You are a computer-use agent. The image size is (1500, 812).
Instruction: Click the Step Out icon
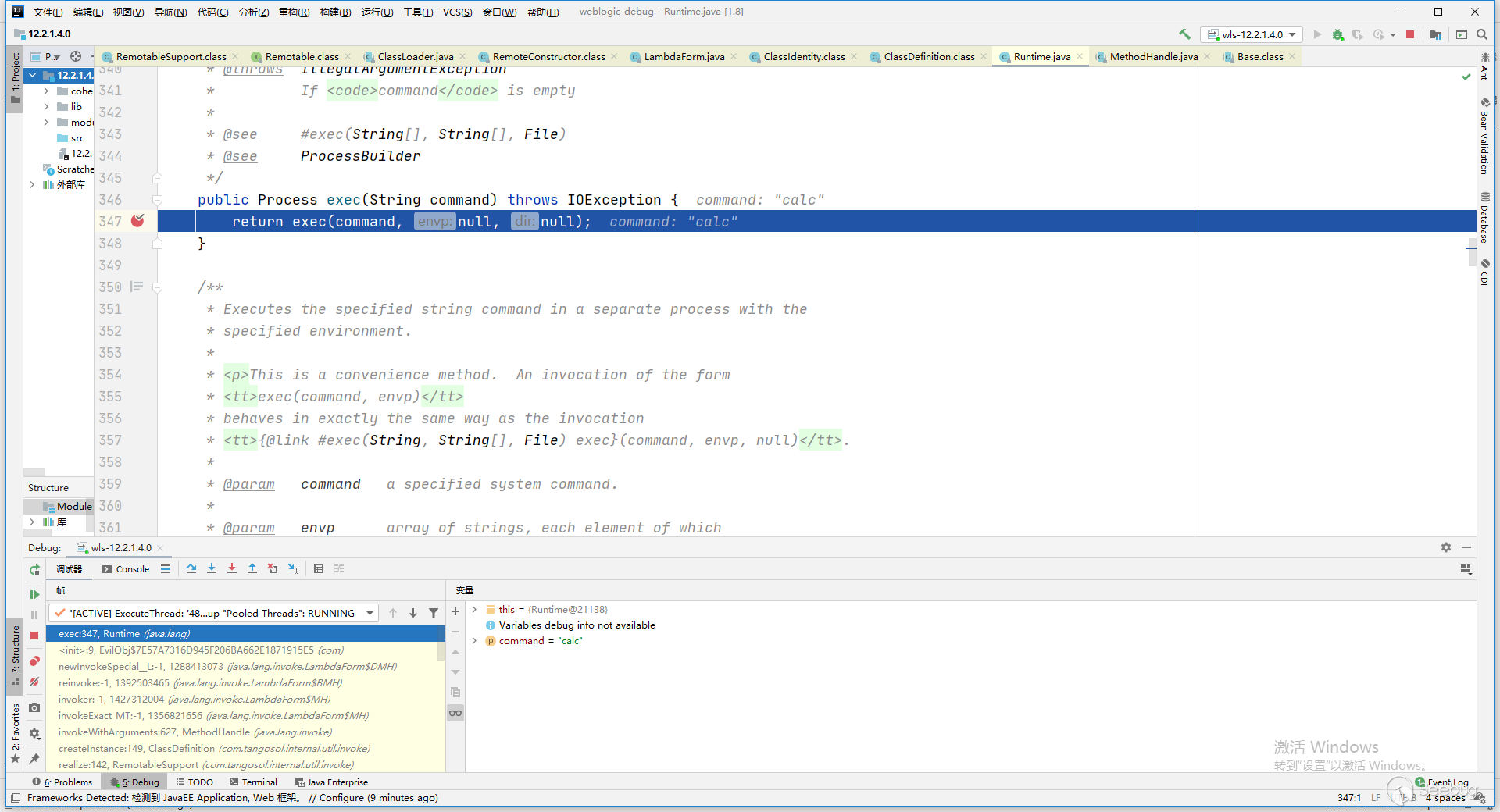point(252,568)
